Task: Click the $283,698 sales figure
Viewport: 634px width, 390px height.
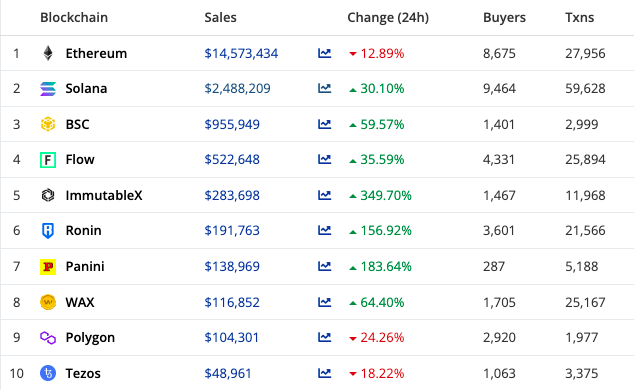Action: tap(232, 195)
